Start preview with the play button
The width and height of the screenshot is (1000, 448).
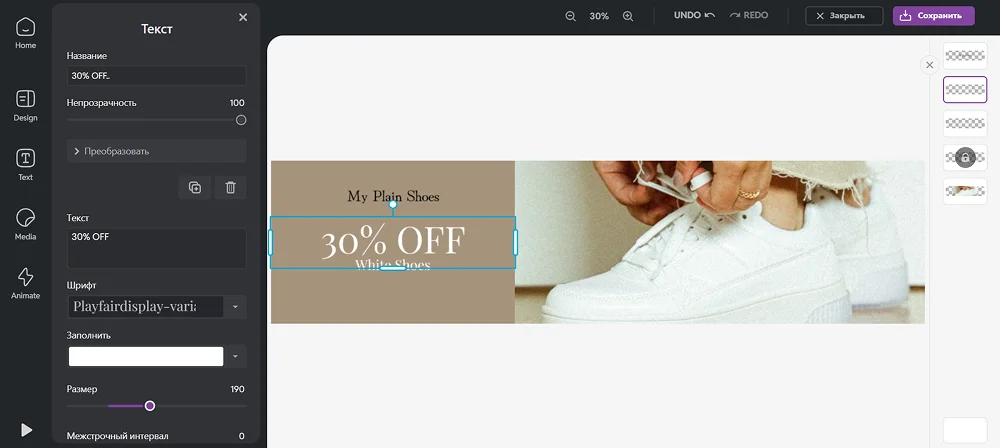26,429
